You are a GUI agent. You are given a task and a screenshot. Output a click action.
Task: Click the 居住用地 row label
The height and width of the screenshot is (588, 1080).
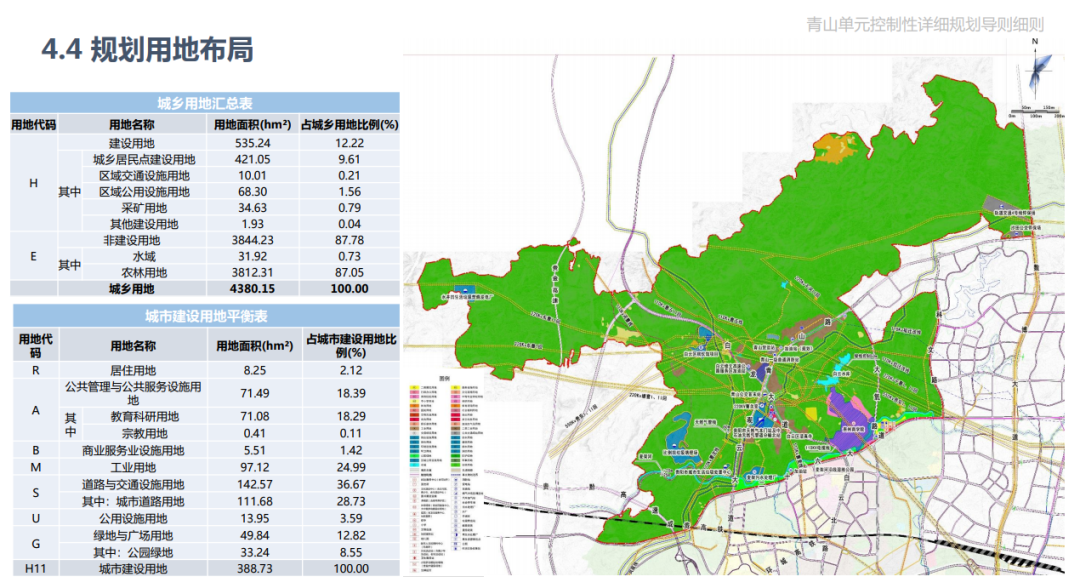click(x=132, y=369)
